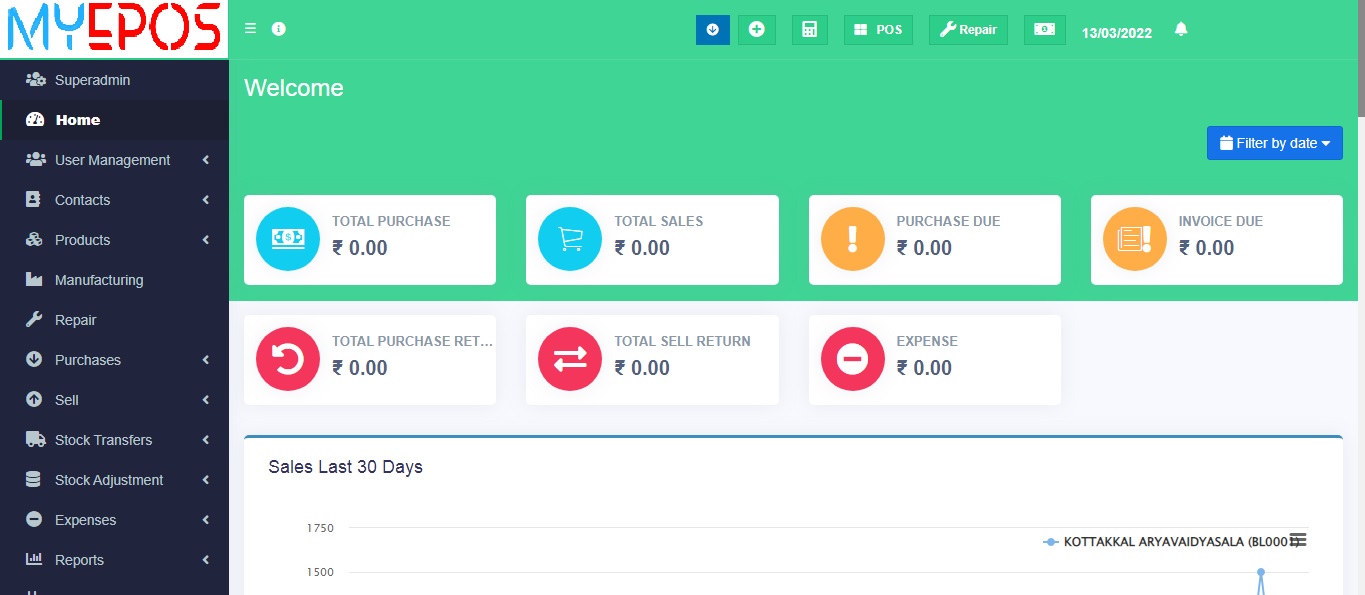Click the Welcome heading
Image resolution: width=1365 pixels, height=595 pixels.
(294, 88)
